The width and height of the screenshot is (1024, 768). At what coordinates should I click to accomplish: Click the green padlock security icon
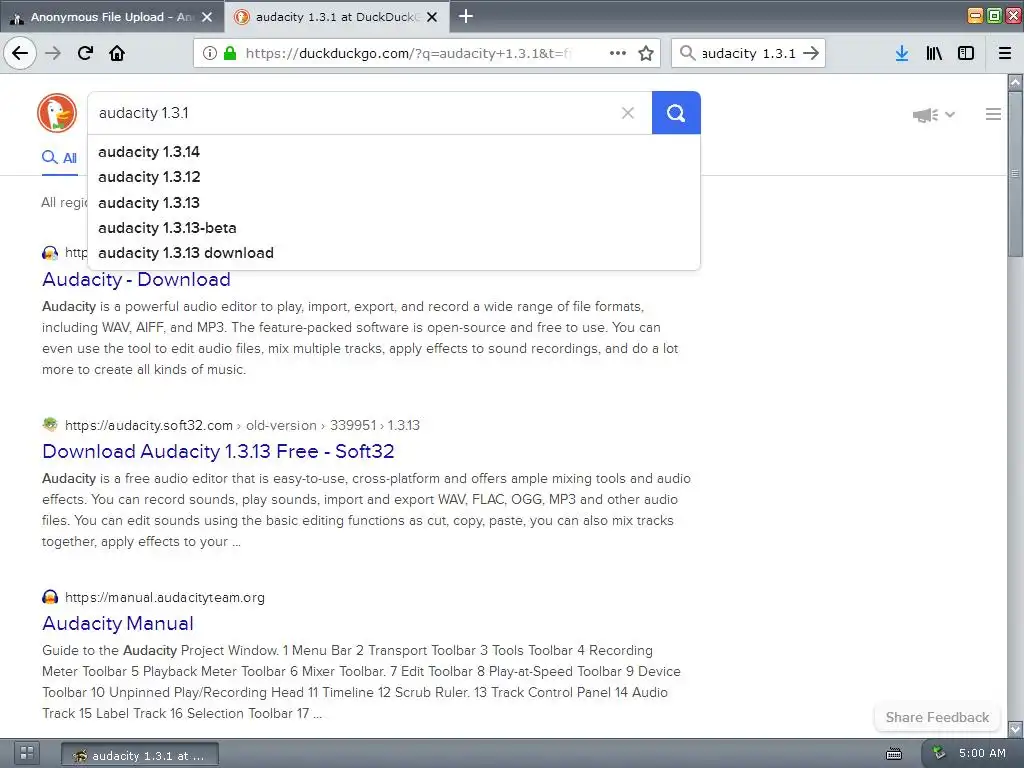[x=230, y=53]
